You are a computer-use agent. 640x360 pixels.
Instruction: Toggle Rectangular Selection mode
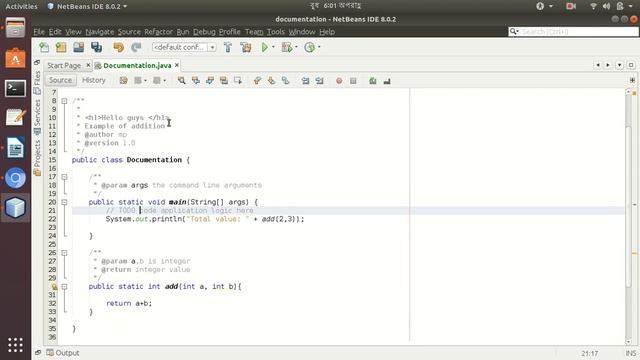238,81
